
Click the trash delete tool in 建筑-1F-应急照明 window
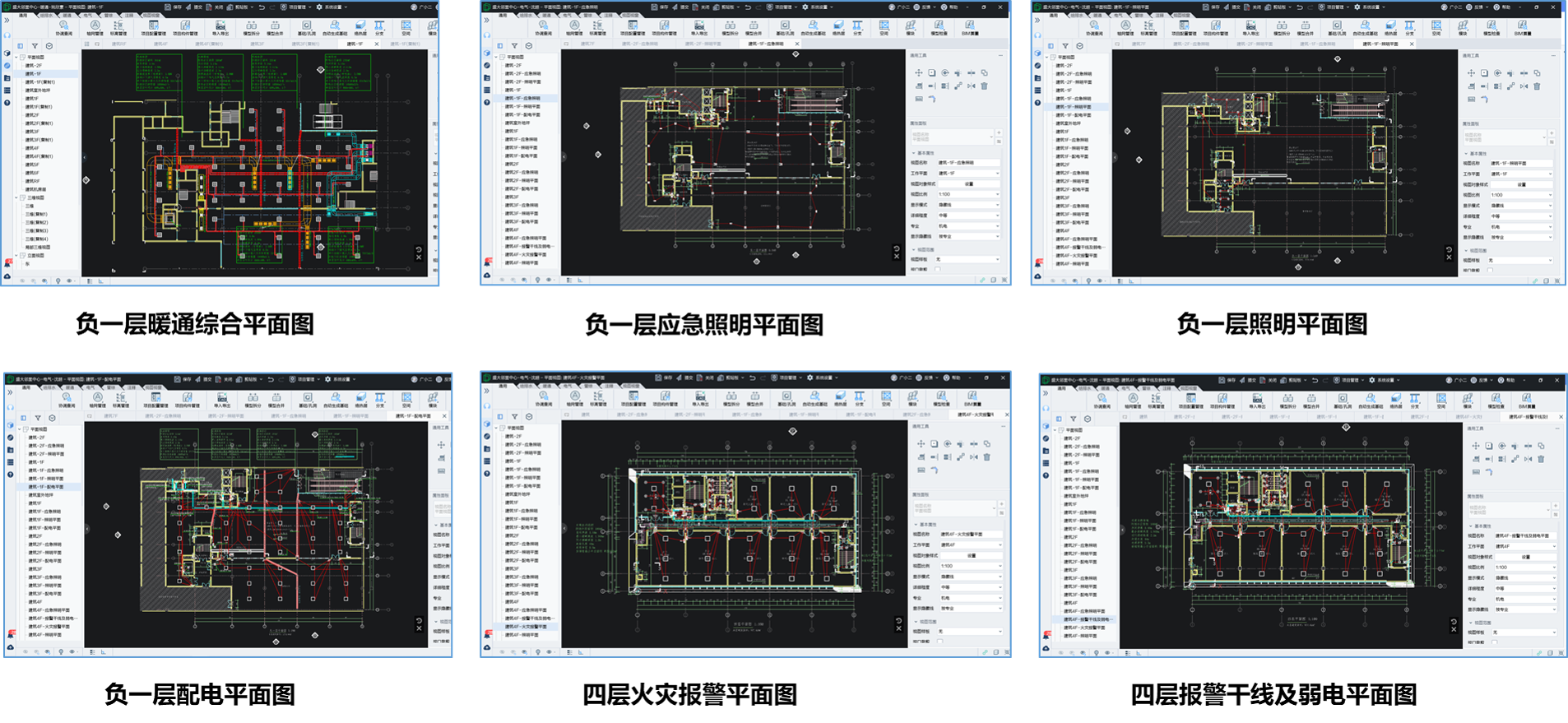(985, 86)
